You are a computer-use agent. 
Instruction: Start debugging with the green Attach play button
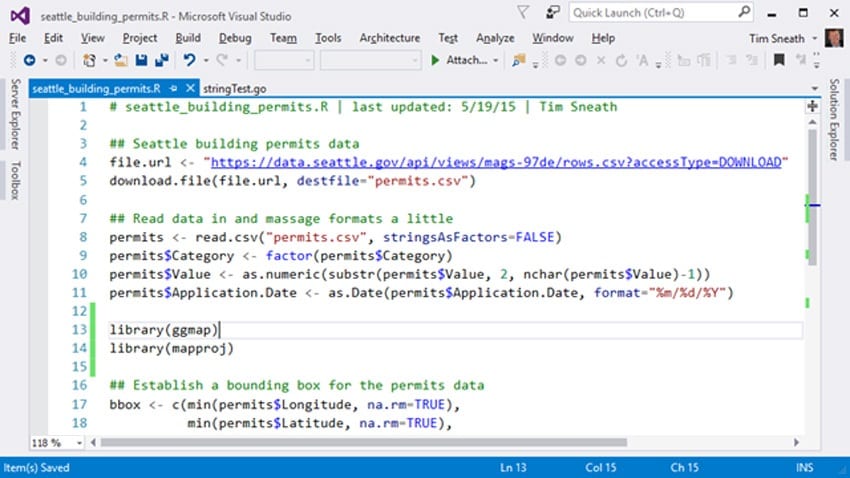[x=459, y=60]
